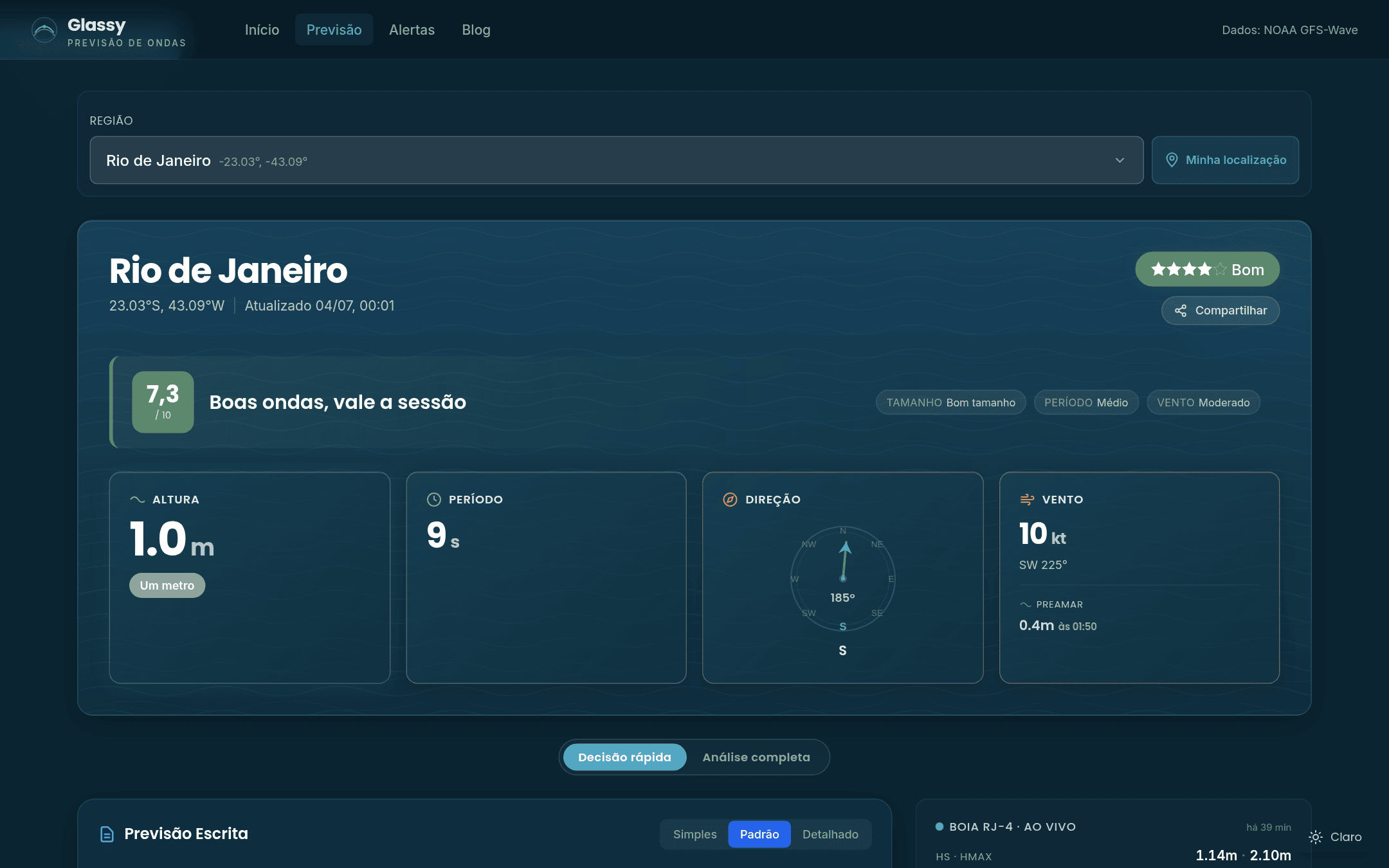The height and width of the screenshot is (868, 1389).
Task: Click '0.4m às 01:50' tide value
Action: 1058,626
